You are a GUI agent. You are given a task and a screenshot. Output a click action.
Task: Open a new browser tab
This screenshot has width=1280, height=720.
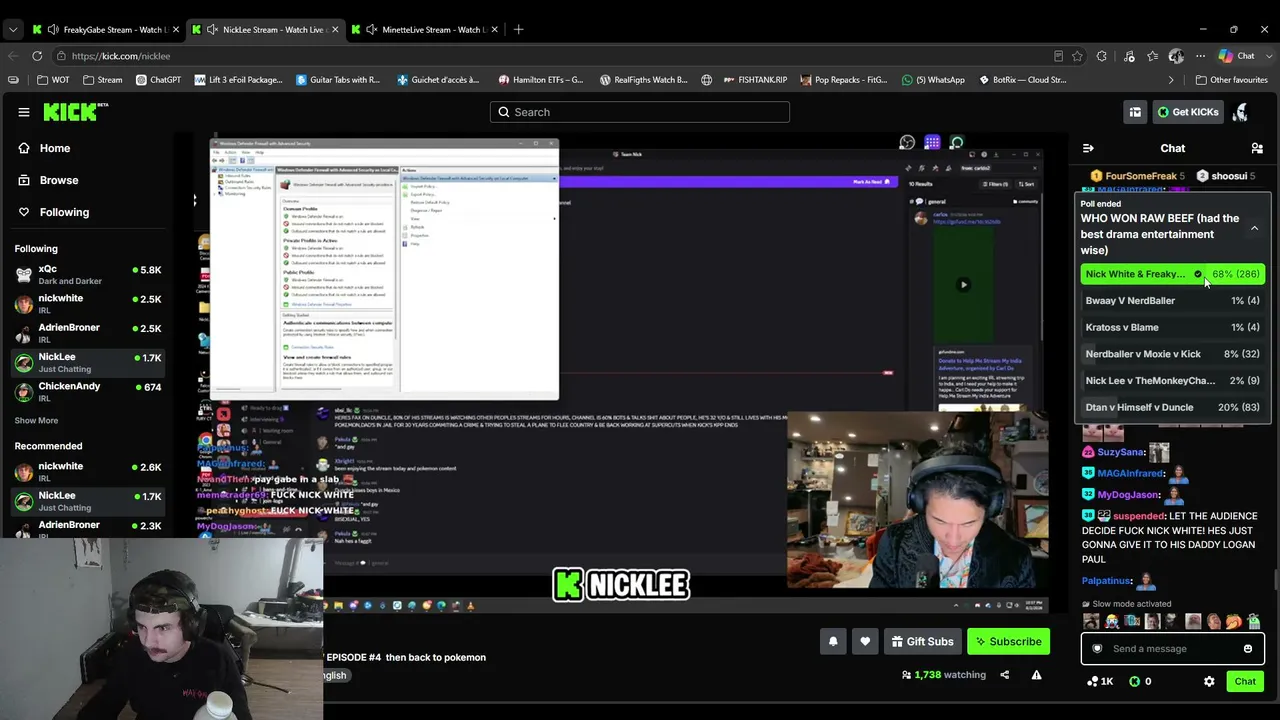coord(518,30)
